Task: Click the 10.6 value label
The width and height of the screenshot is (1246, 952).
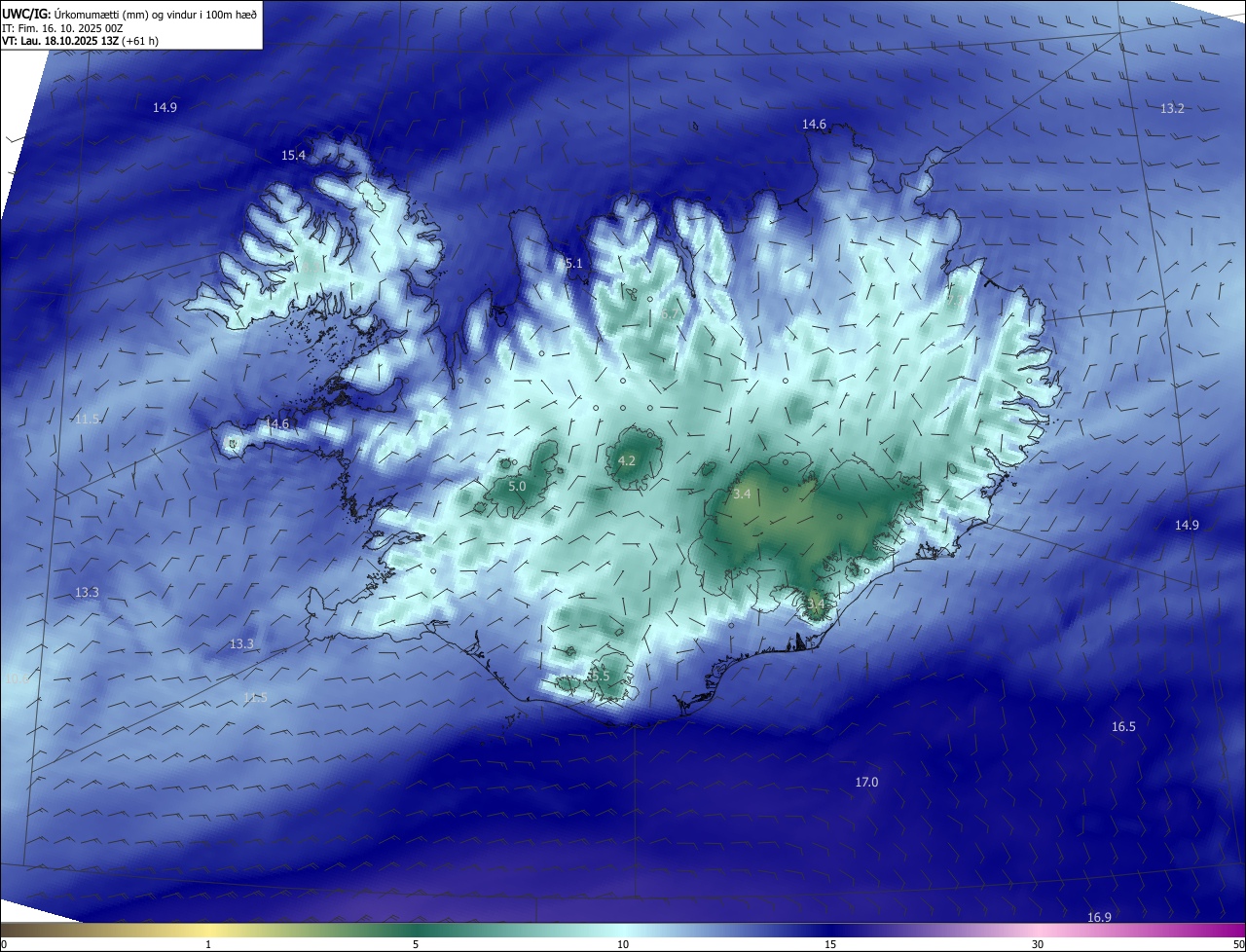Action: tap(17, 679)
